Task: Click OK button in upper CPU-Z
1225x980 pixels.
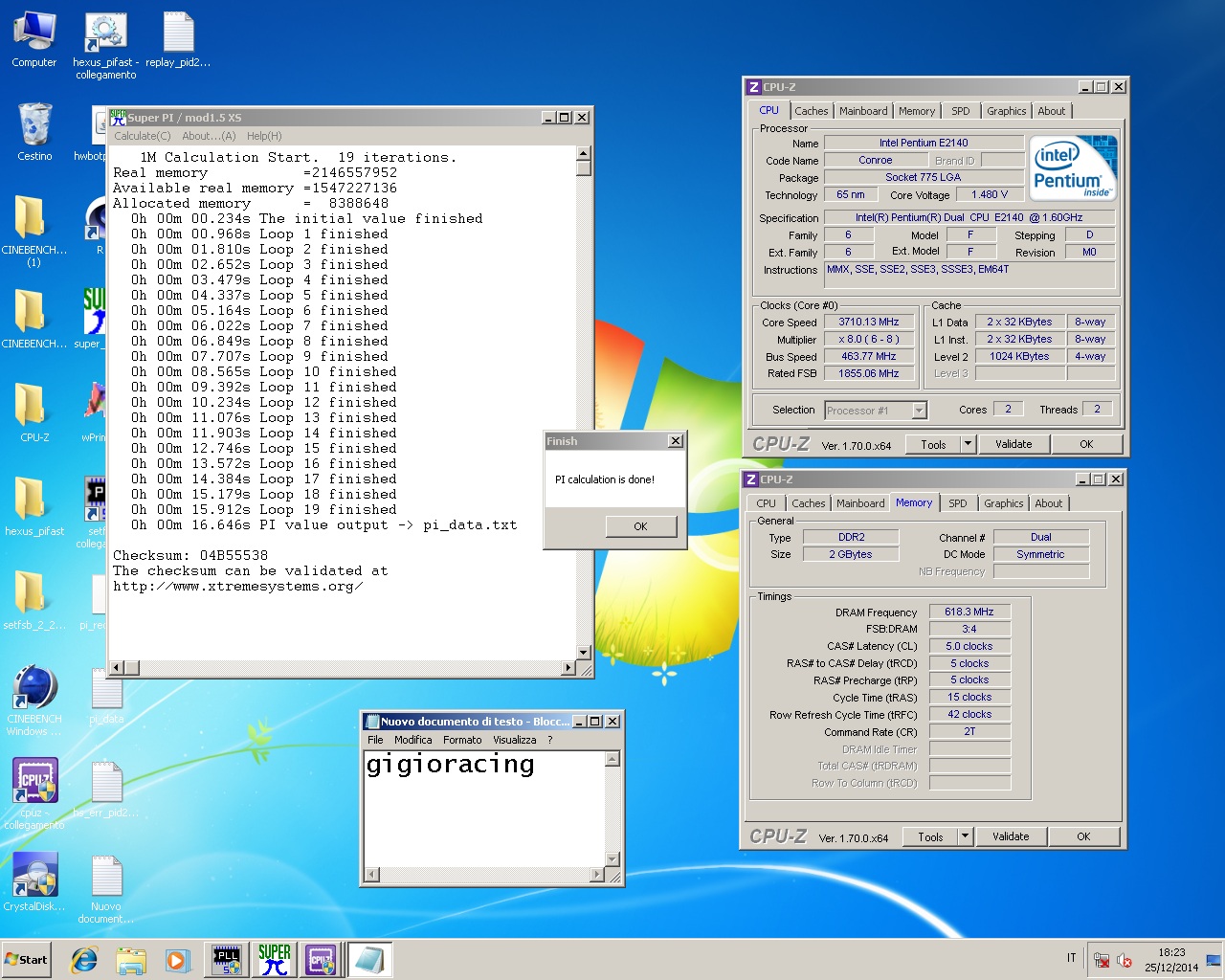Action: (1086, 444)
